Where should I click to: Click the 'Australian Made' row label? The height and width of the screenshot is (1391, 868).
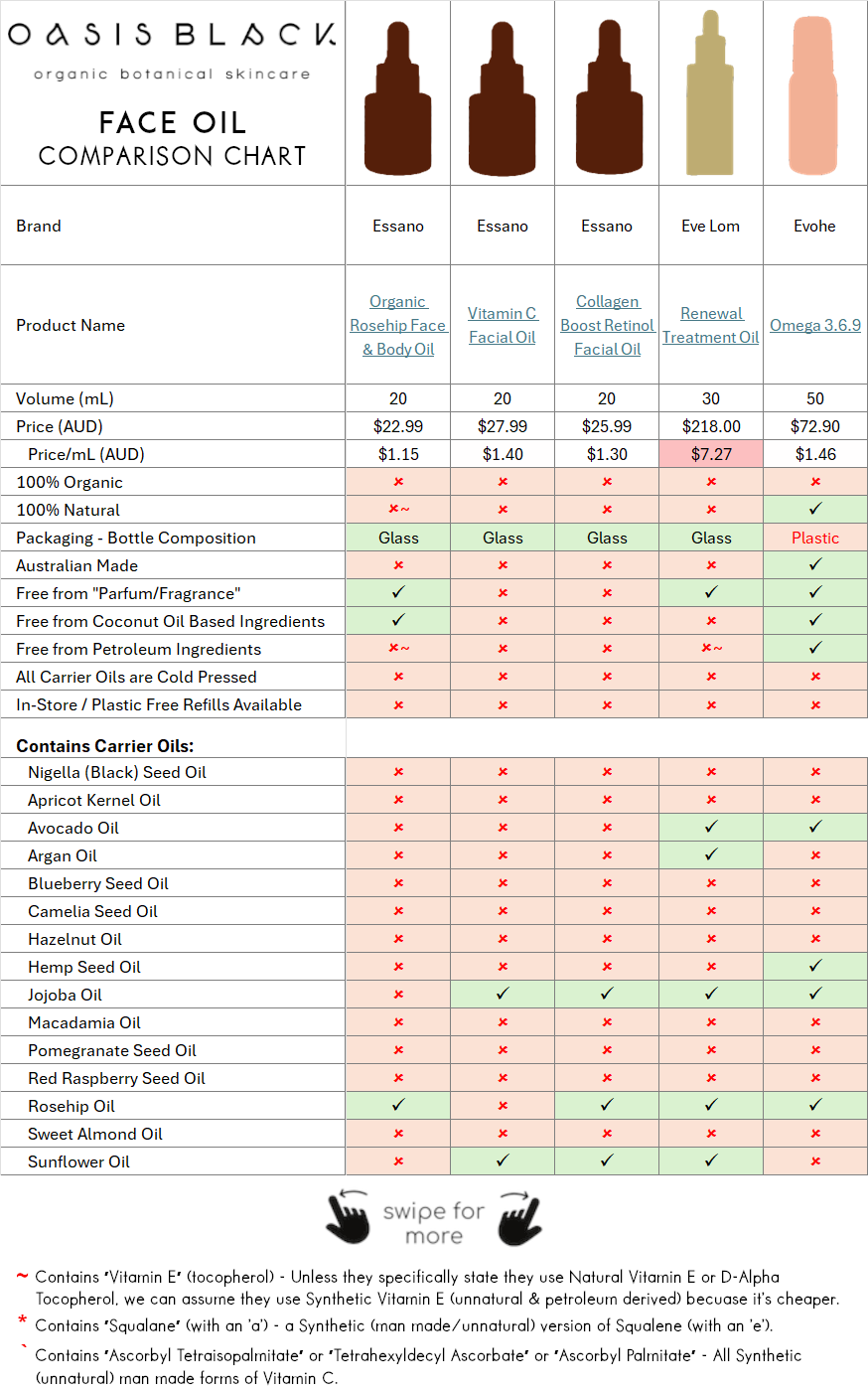coord(76,565)
